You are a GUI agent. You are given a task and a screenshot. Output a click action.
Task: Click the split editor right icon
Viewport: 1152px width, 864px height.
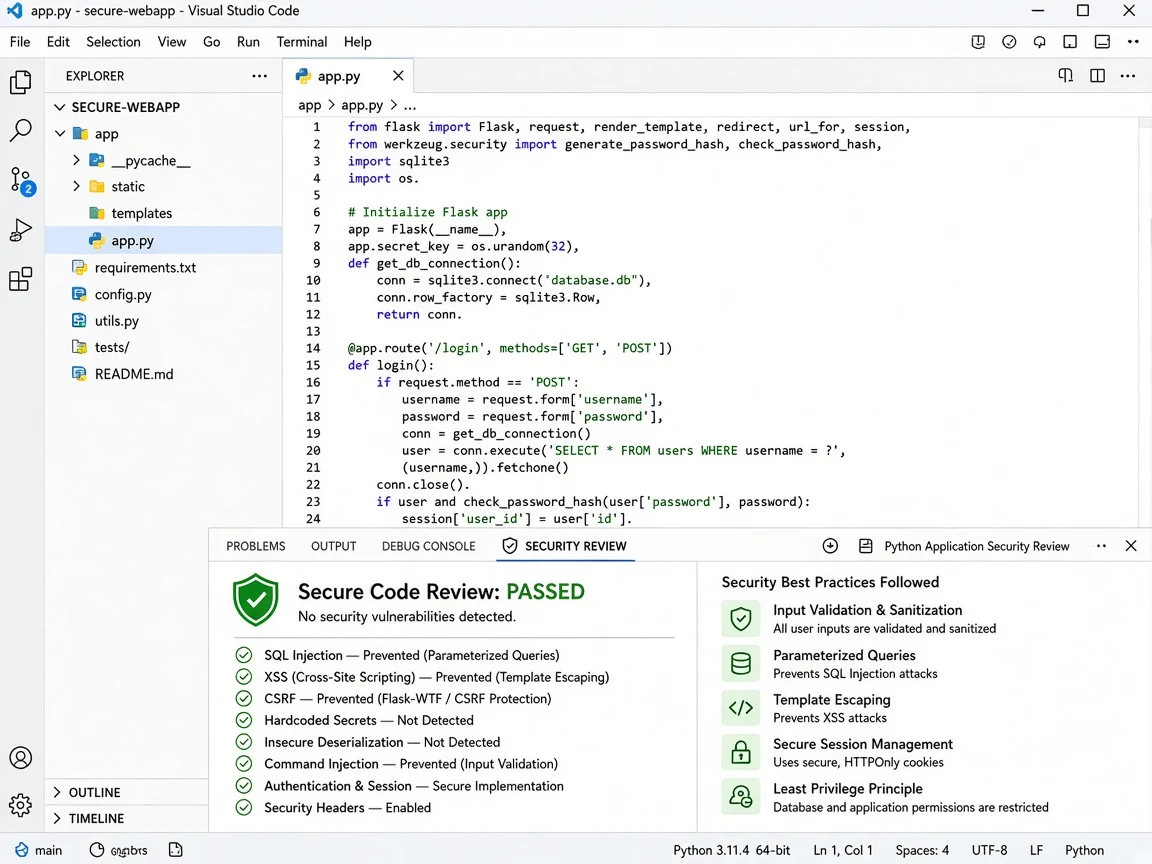coord(1098,76)
